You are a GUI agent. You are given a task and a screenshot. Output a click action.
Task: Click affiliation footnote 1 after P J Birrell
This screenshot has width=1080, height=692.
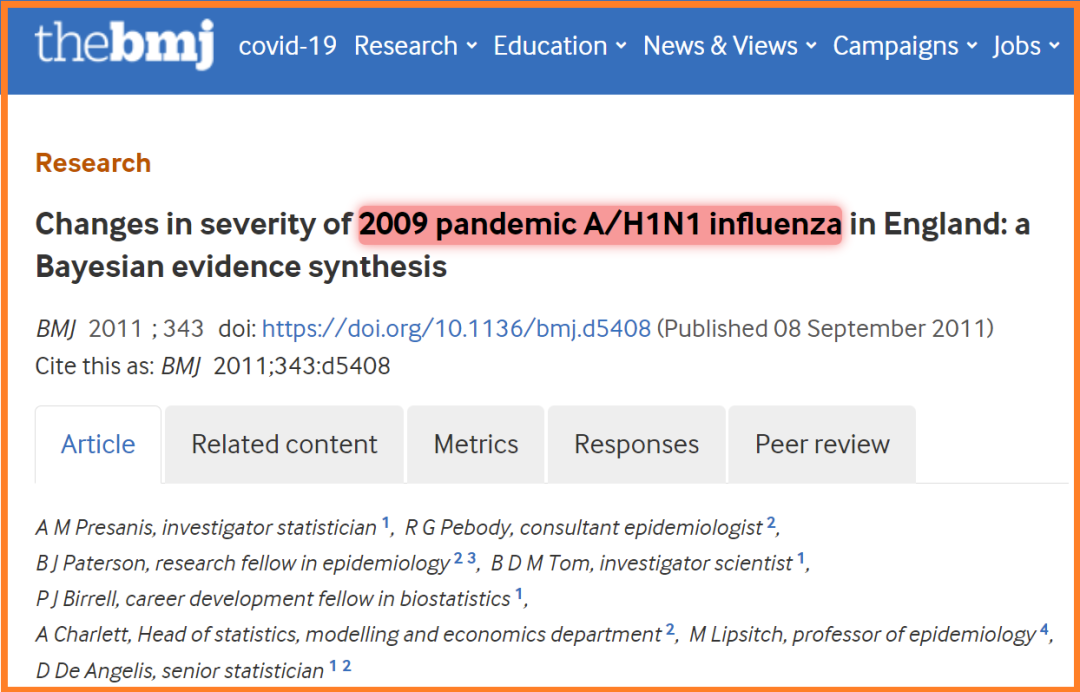(519, 594)
